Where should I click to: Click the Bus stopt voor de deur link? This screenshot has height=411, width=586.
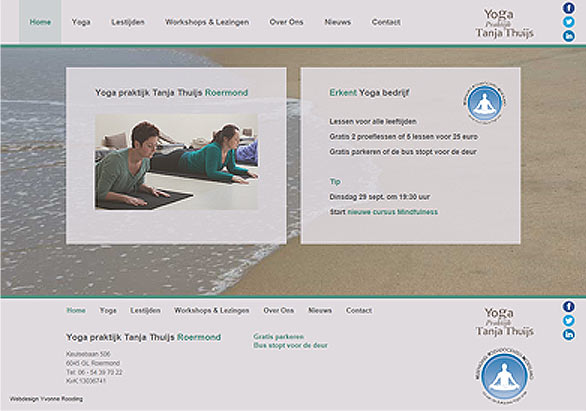coord(290,346)
